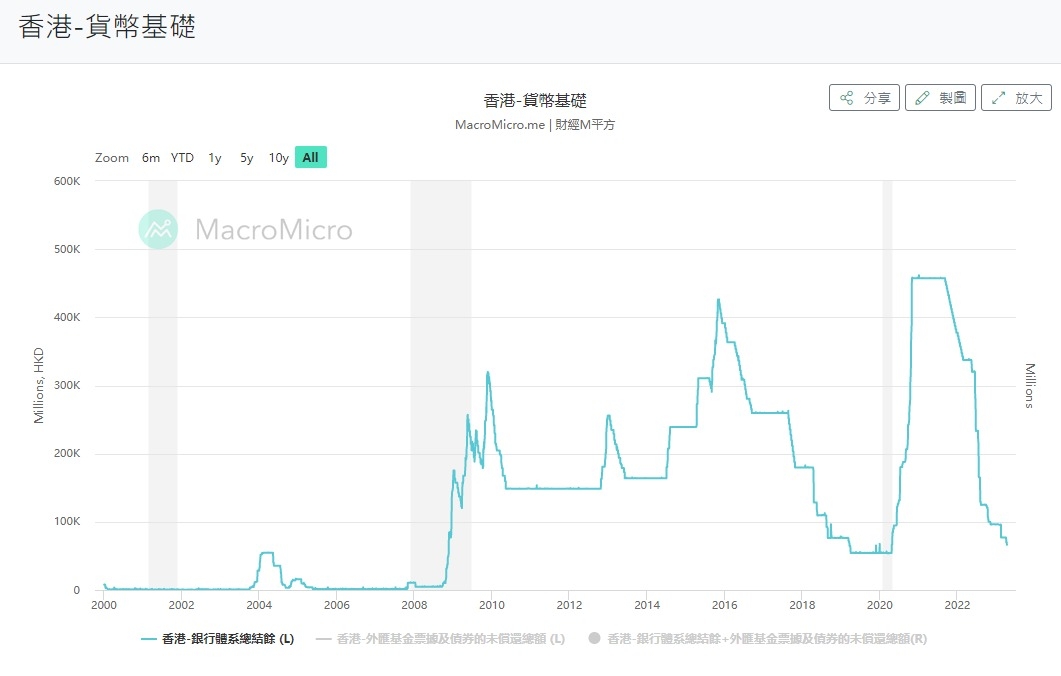
Task: Select the 6m zoom range
Action: click(150, 157)
